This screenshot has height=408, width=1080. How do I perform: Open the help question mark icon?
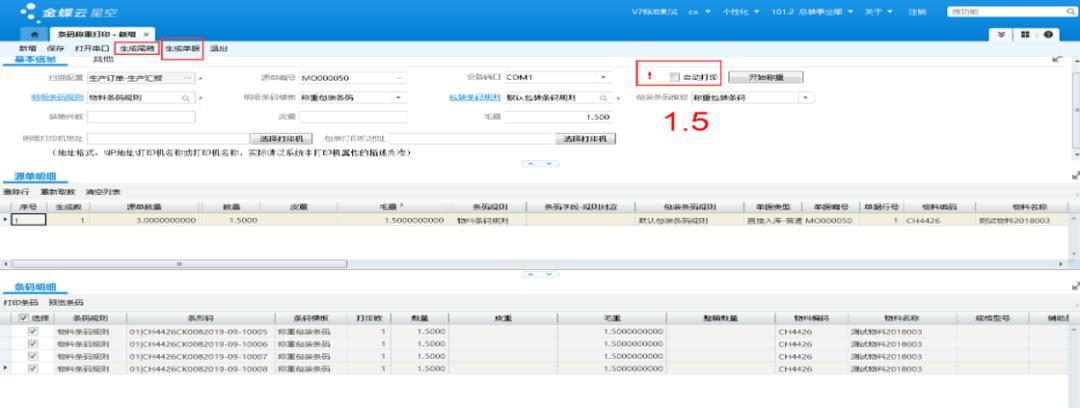click(x=1048, y=34)
